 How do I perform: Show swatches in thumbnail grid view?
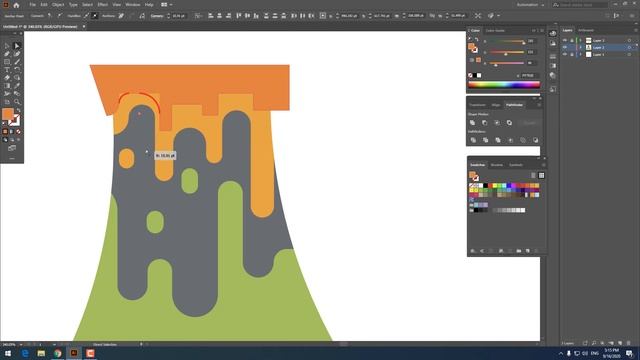coord(541,176)
